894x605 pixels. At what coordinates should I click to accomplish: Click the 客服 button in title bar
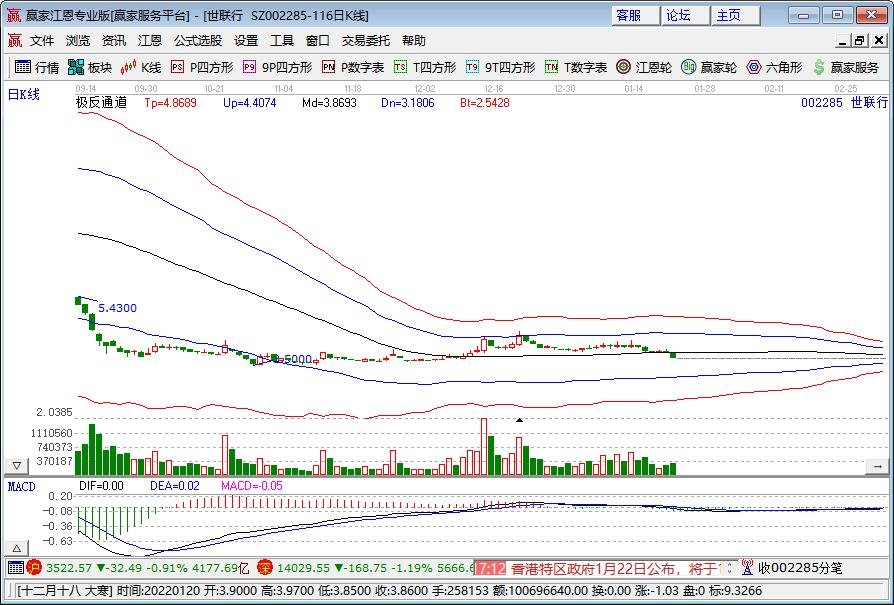635,15
